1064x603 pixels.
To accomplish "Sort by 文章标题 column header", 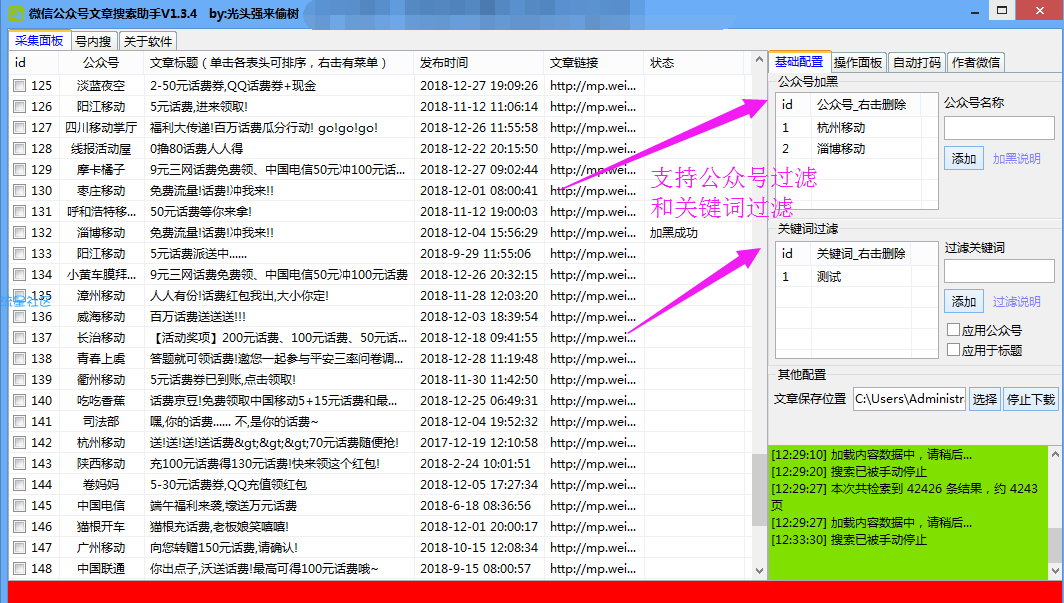I will 279,63.
